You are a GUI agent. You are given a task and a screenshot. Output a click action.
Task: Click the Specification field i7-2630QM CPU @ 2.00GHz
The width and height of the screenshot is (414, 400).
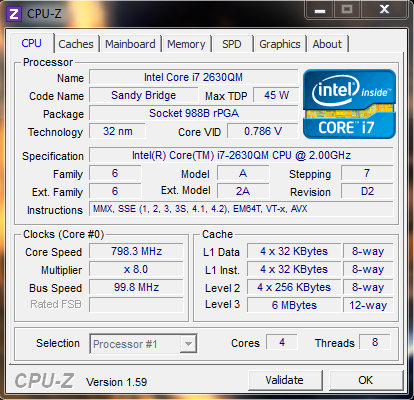pyautogui.click(x=241, y=155)
